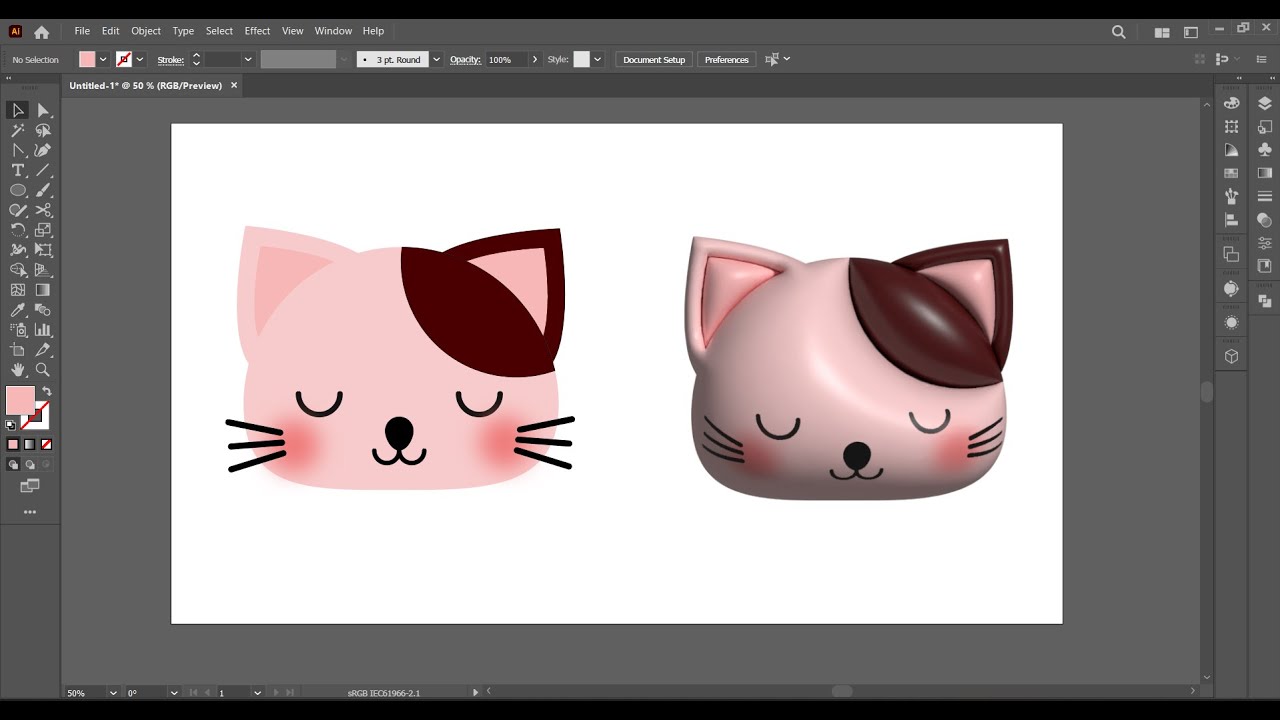Screen dimensions: 1280x720
Task: Select the Selection tool (black arrow)
Action: (x=18, y=110)
